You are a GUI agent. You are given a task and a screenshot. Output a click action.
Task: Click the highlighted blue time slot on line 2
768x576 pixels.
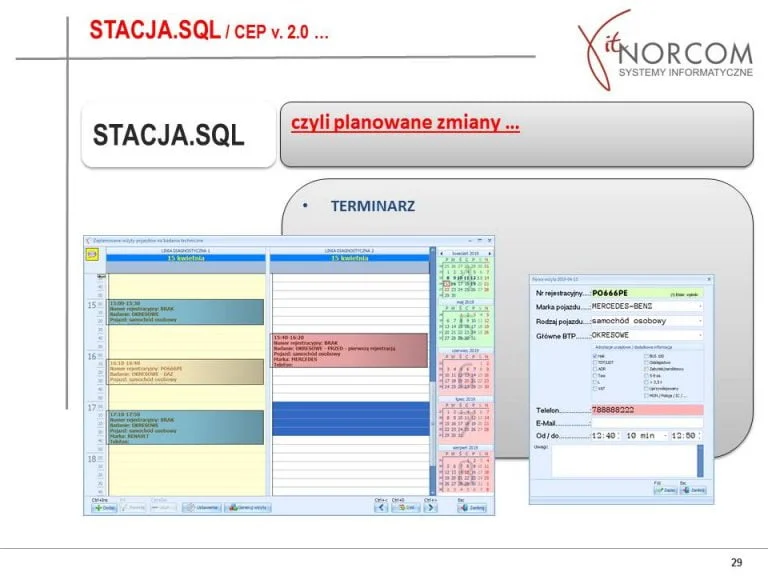point(351,419)
